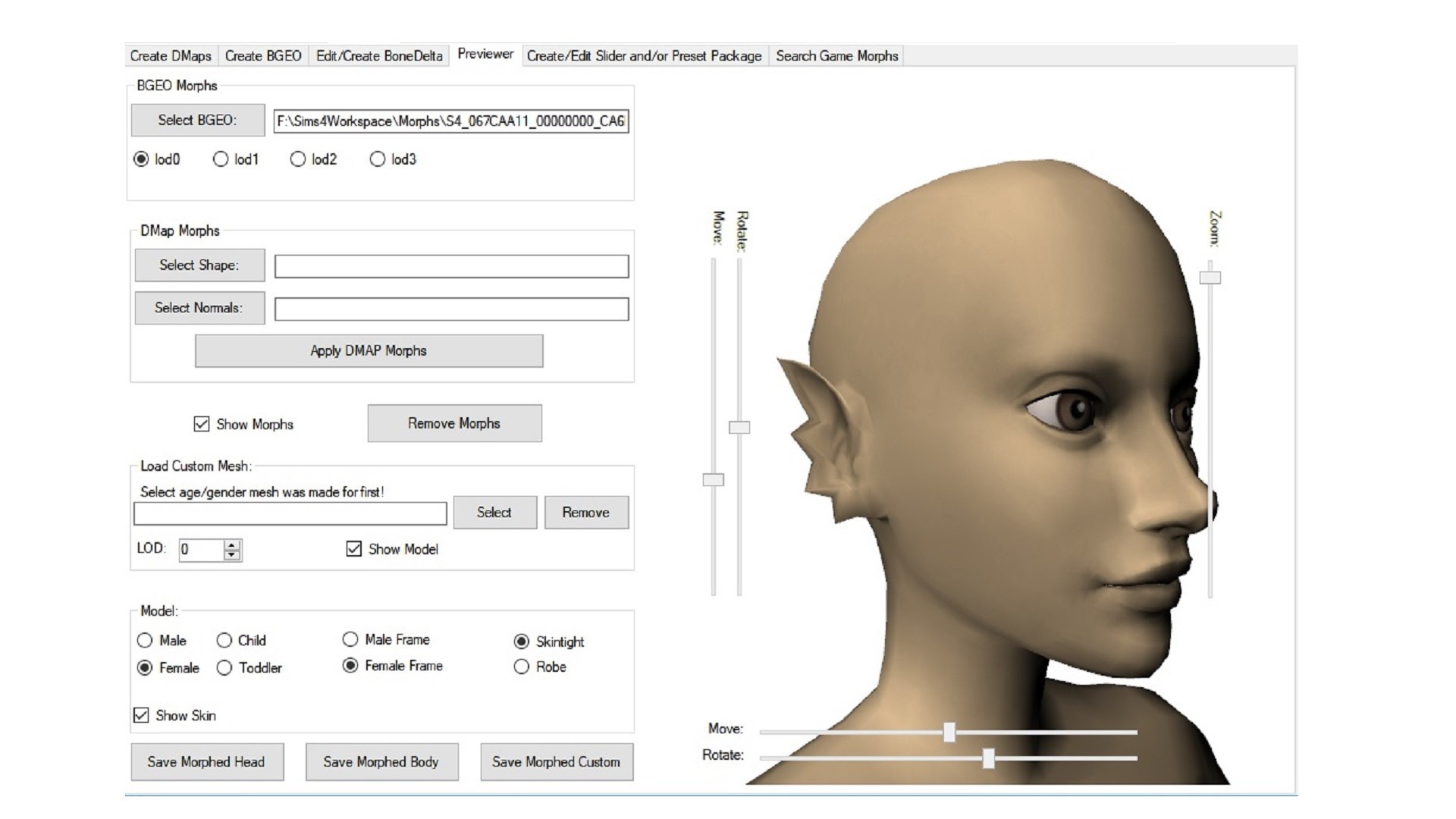
Task: Increment the LOD spinner up arrow
Action: coord(232,544)
